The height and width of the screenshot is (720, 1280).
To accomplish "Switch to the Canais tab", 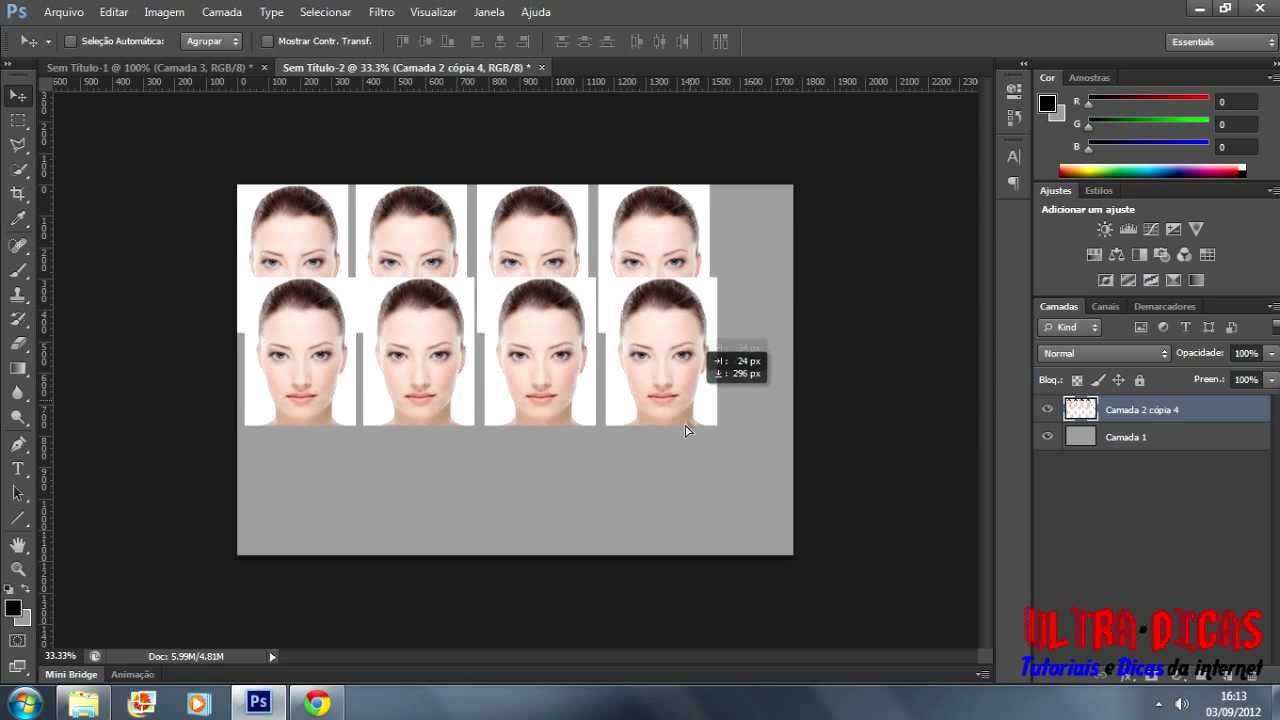I will pos(1105,306).
